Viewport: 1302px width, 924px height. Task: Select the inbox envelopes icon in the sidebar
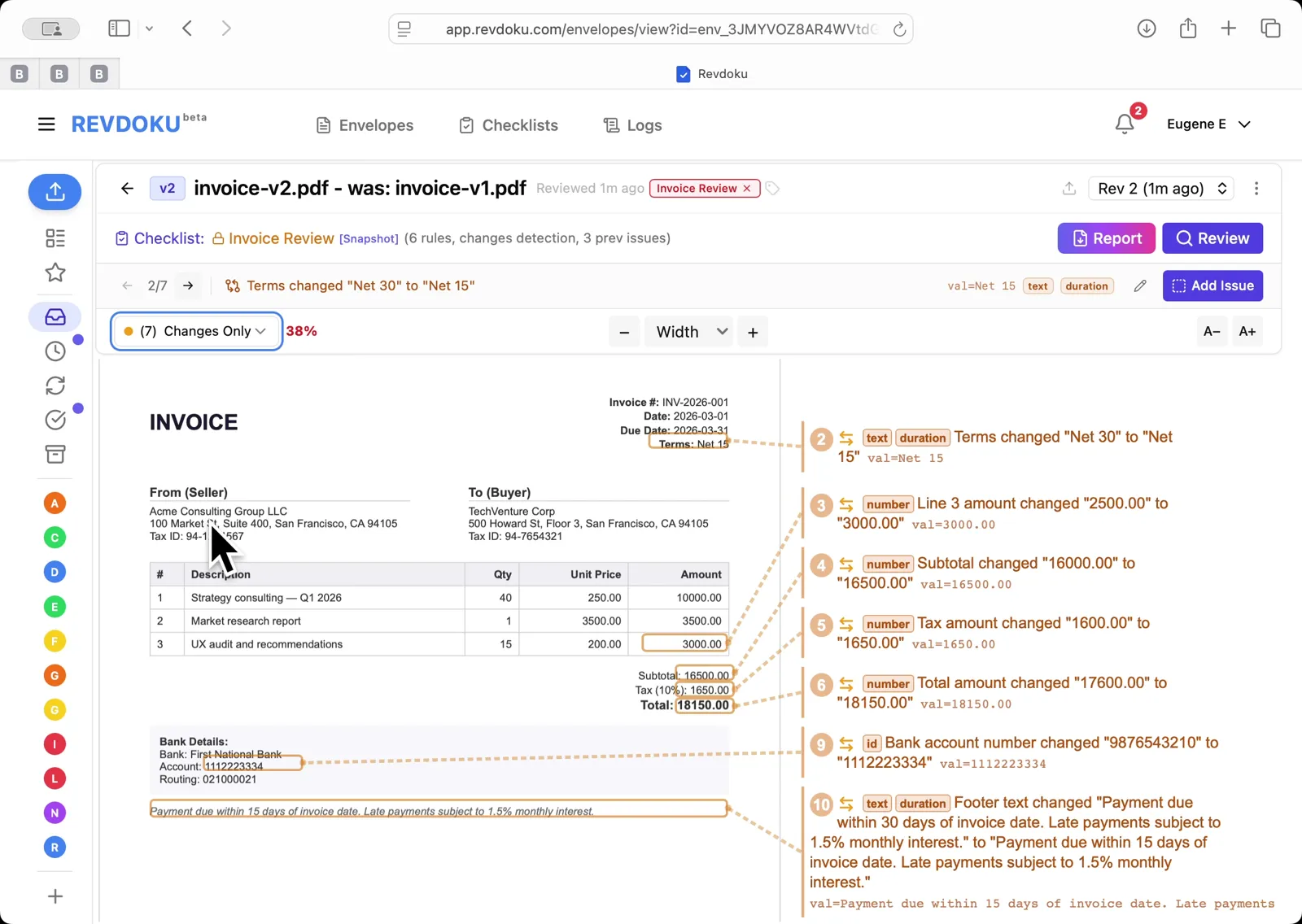coord(55,316)
